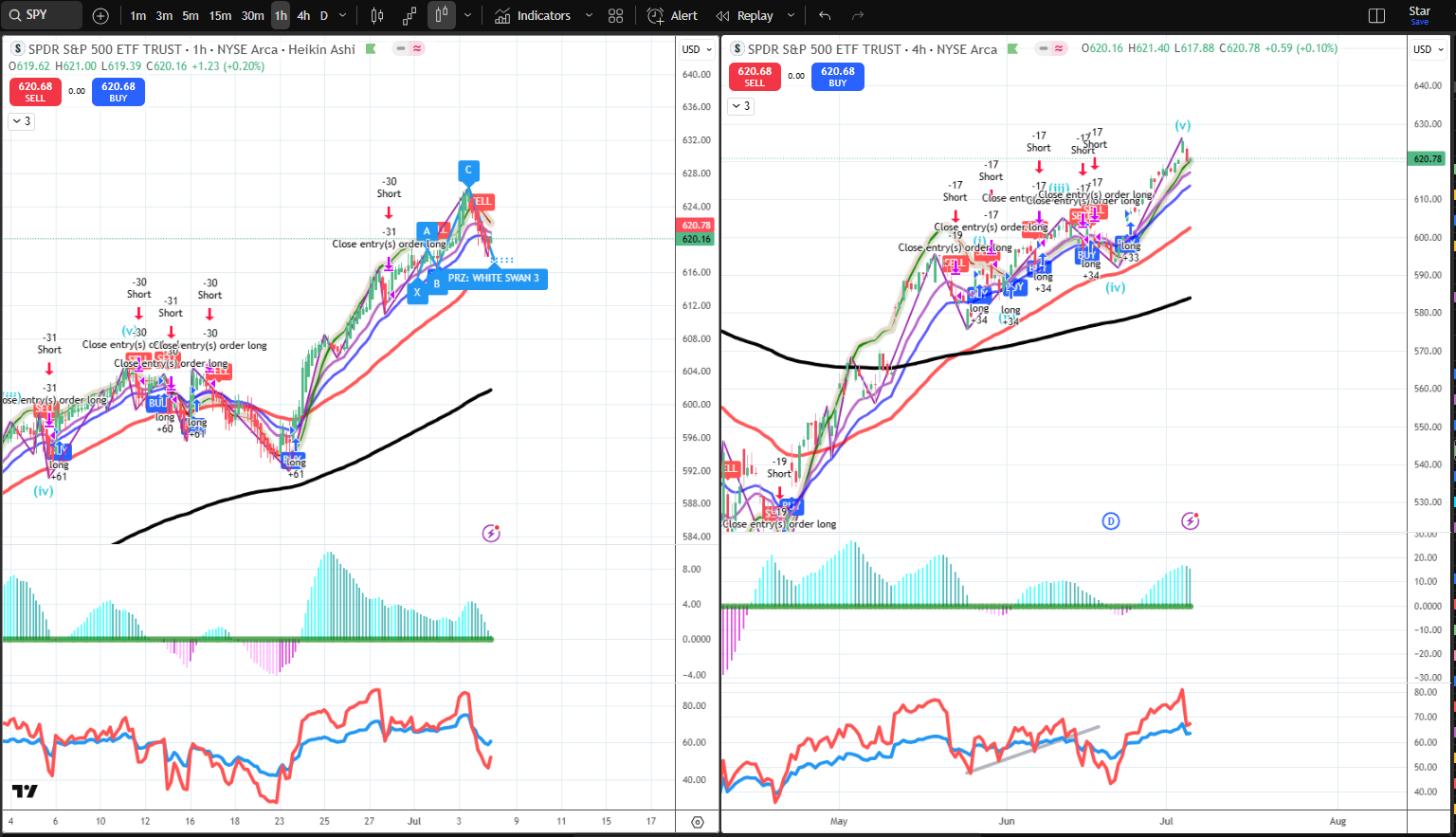Click the blue A harmonic pattern point label
Viewport: 1456px width, 837px height.
(427, 231)
